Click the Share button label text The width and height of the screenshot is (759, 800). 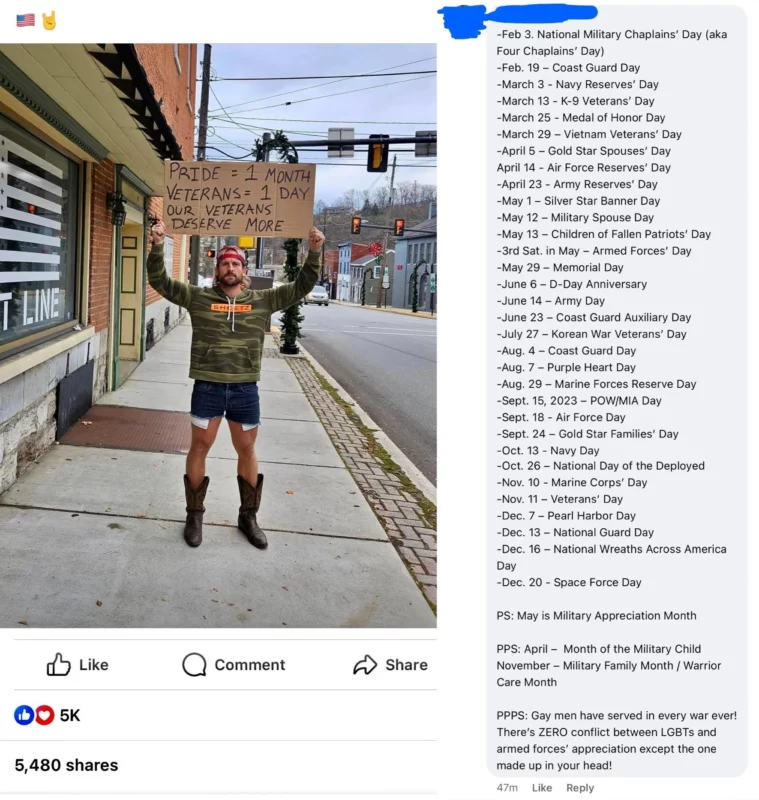pyautogui.click(x=407, y=665)
